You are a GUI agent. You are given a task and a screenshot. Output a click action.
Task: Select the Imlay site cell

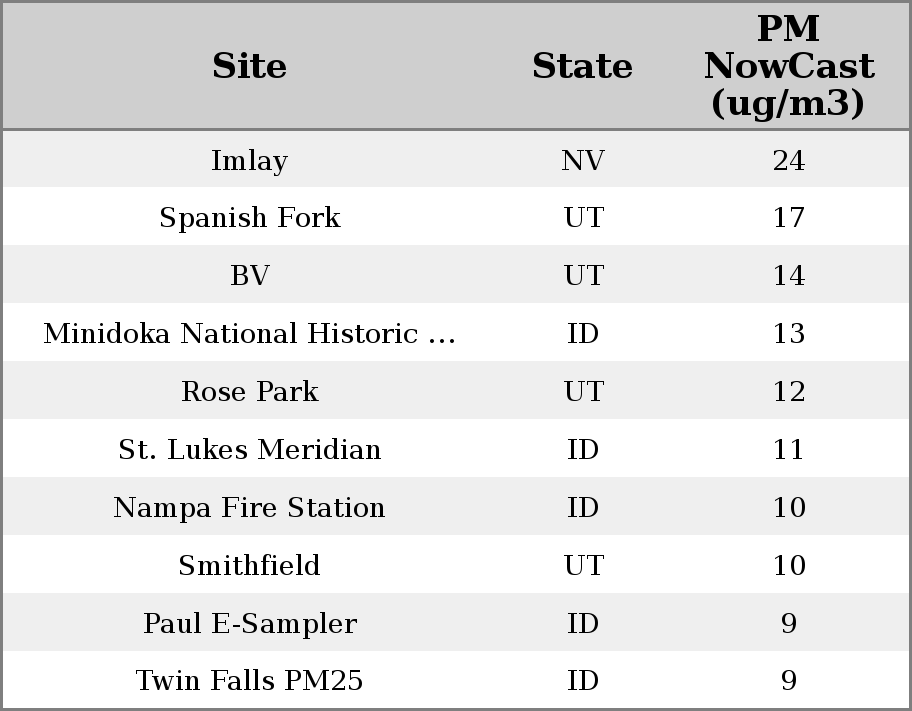click(249, 161)
